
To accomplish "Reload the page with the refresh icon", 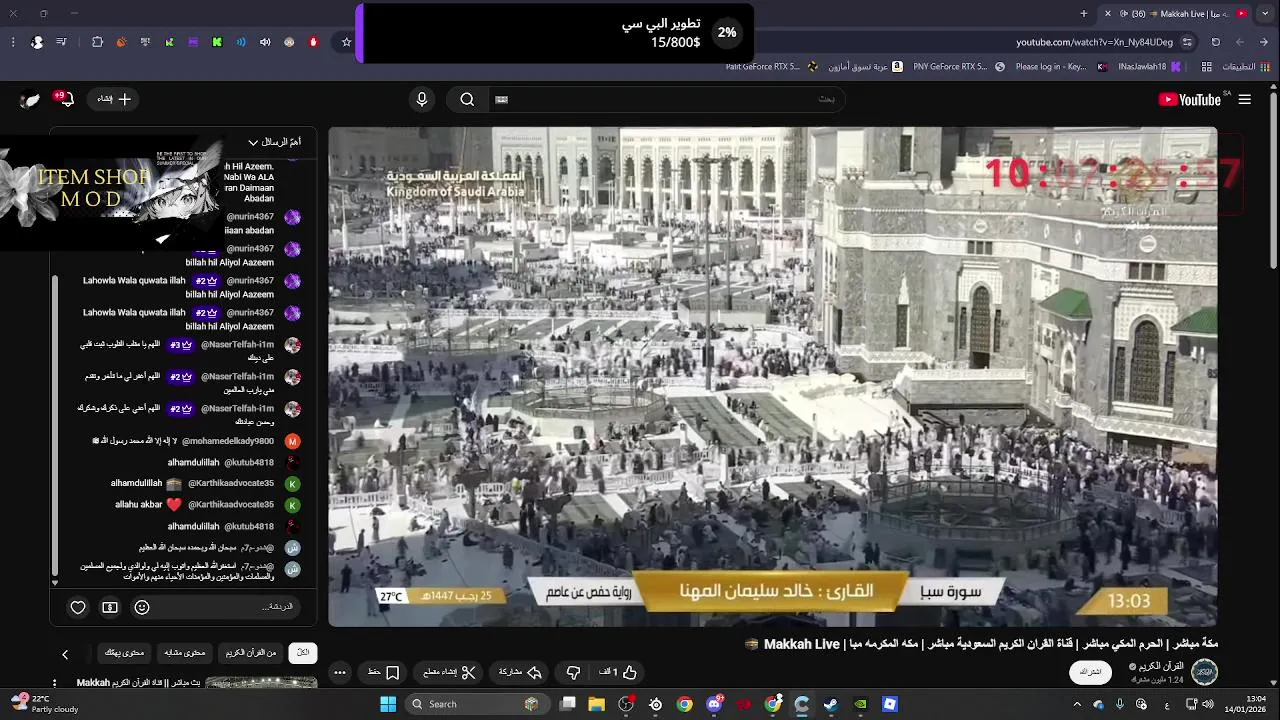I will [1216, 42].
